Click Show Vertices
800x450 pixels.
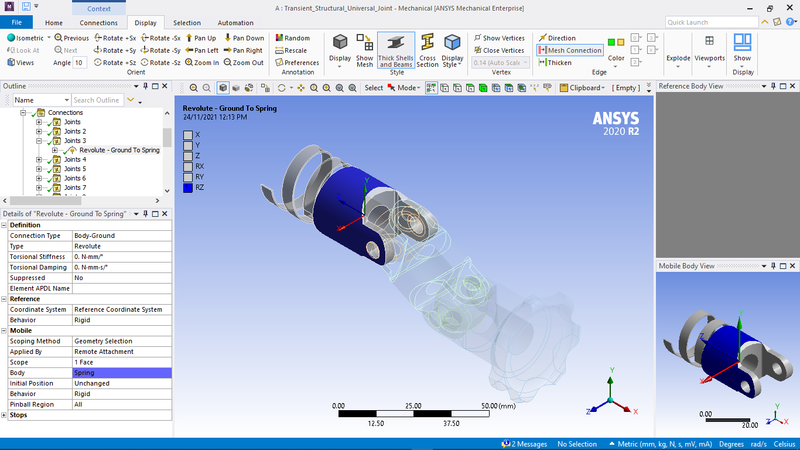[x=499, y=38]
